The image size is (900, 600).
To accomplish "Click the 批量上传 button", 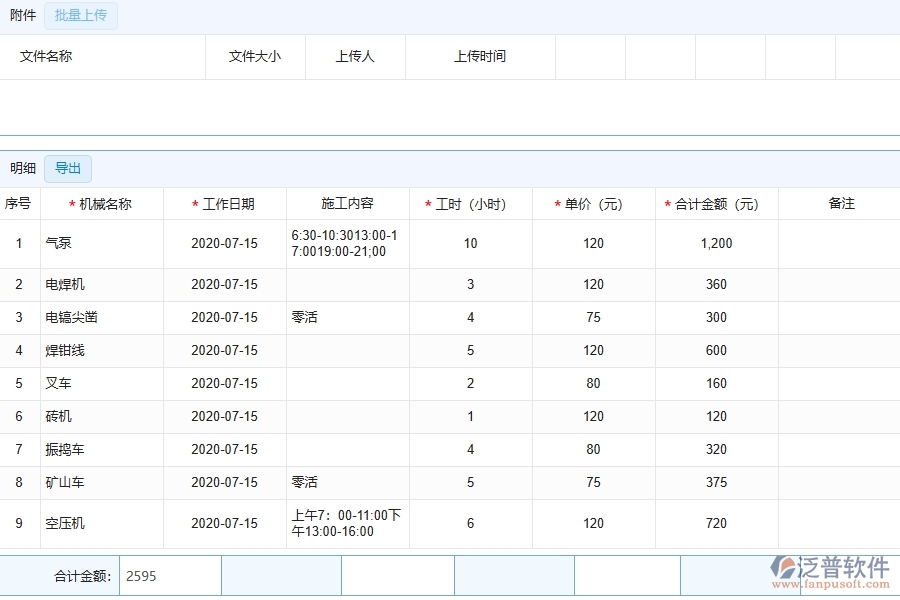I will pyautogui.click(x=81, y=16).
